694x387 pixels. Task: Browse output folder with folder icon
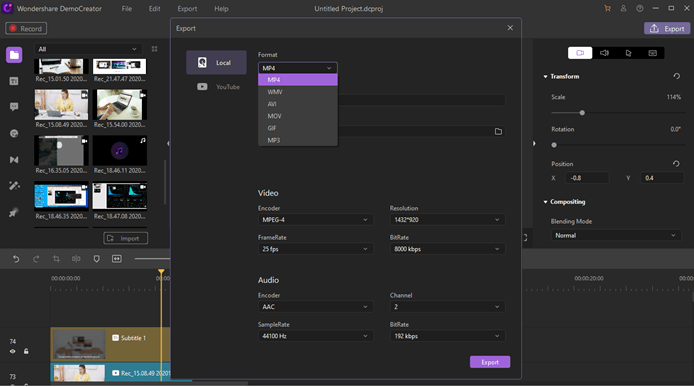(x=498, y=132)
